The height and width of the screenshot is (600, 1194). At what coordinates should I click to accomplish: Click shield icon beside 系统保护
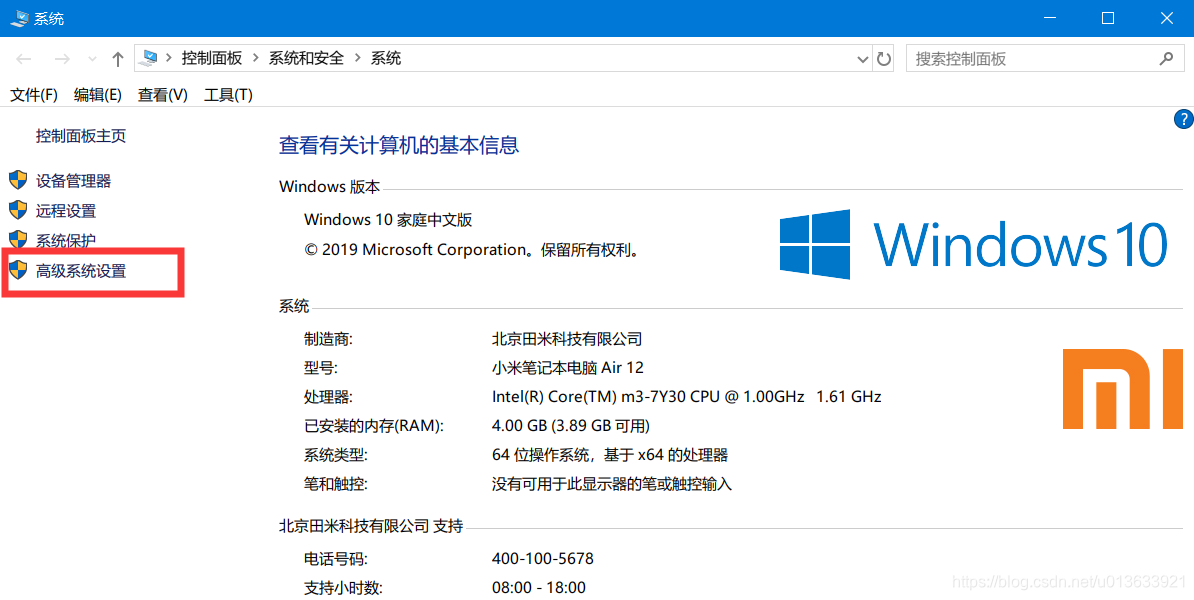pos(18,240)
